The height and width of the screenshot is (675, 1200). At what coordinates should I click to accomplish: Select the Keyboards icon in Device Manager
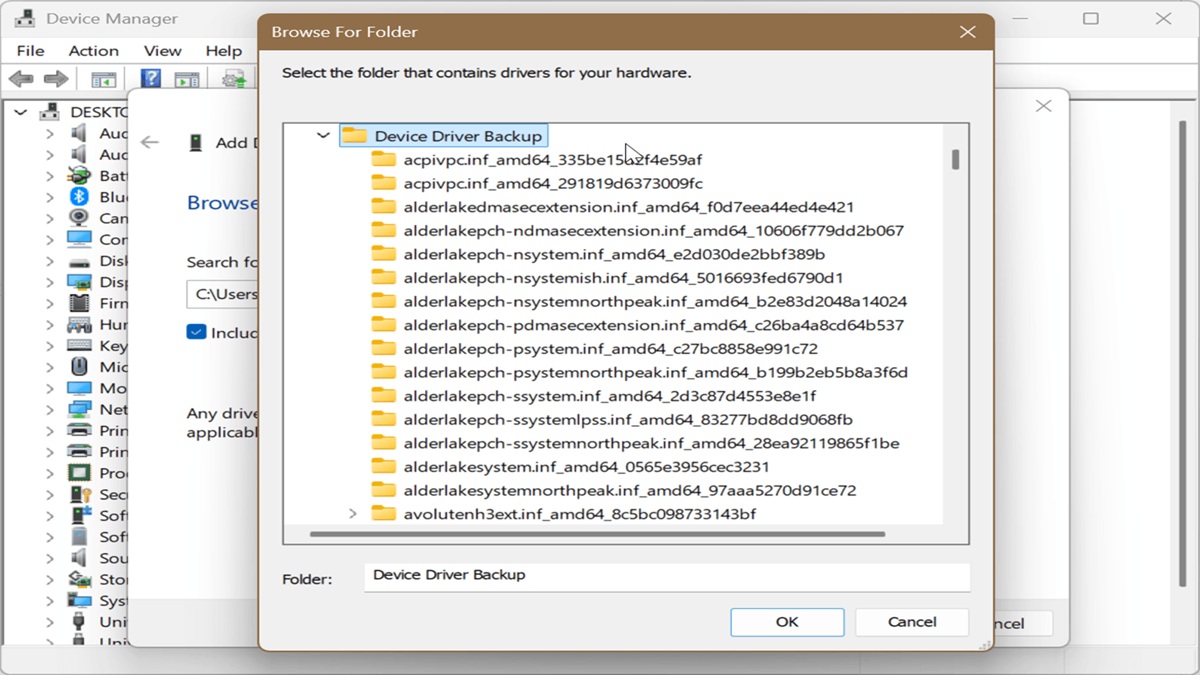(x=79, y=346)
